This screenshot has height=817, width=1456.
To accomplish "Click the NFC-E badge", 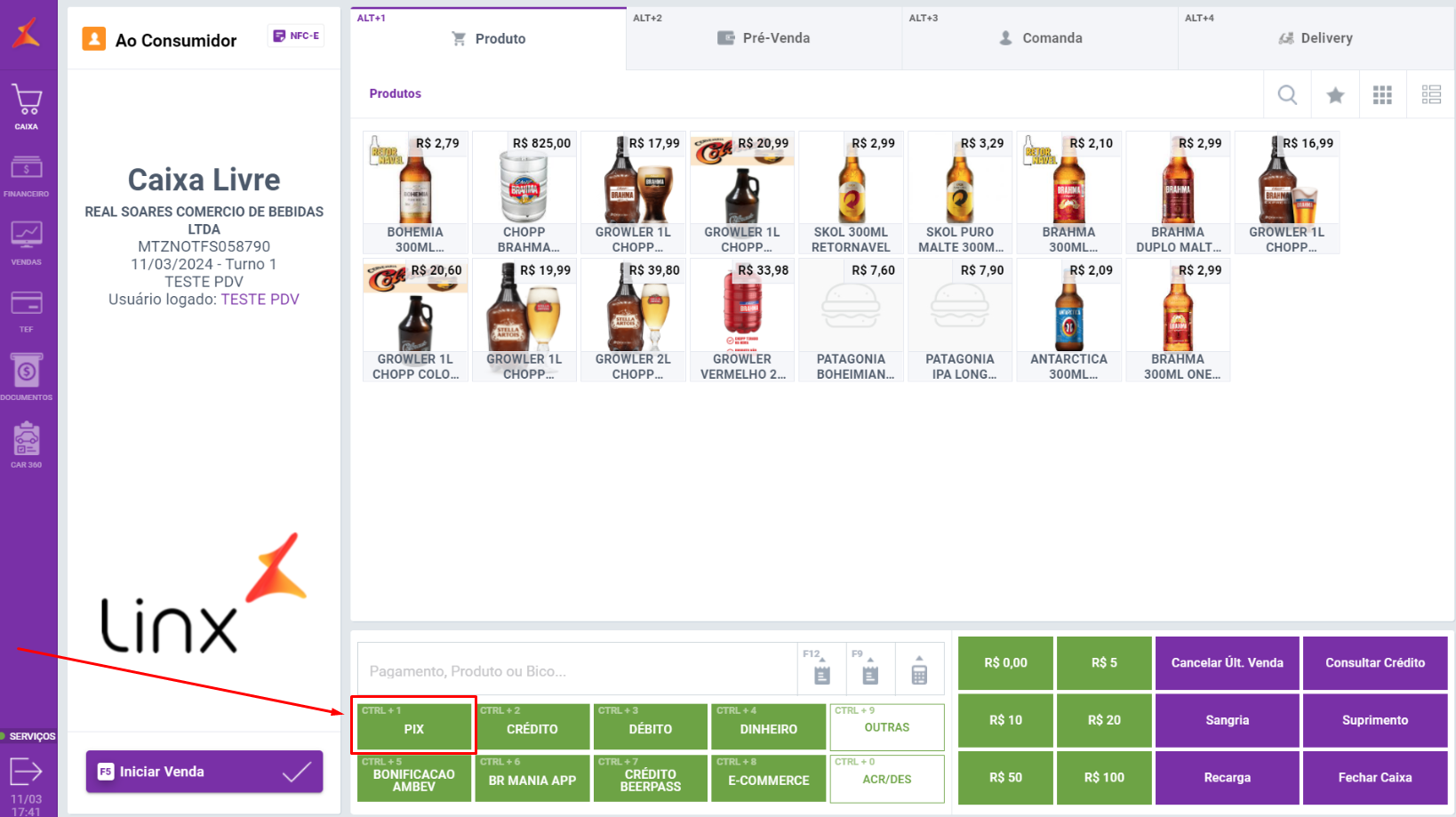I will click(x=296, y=36).
